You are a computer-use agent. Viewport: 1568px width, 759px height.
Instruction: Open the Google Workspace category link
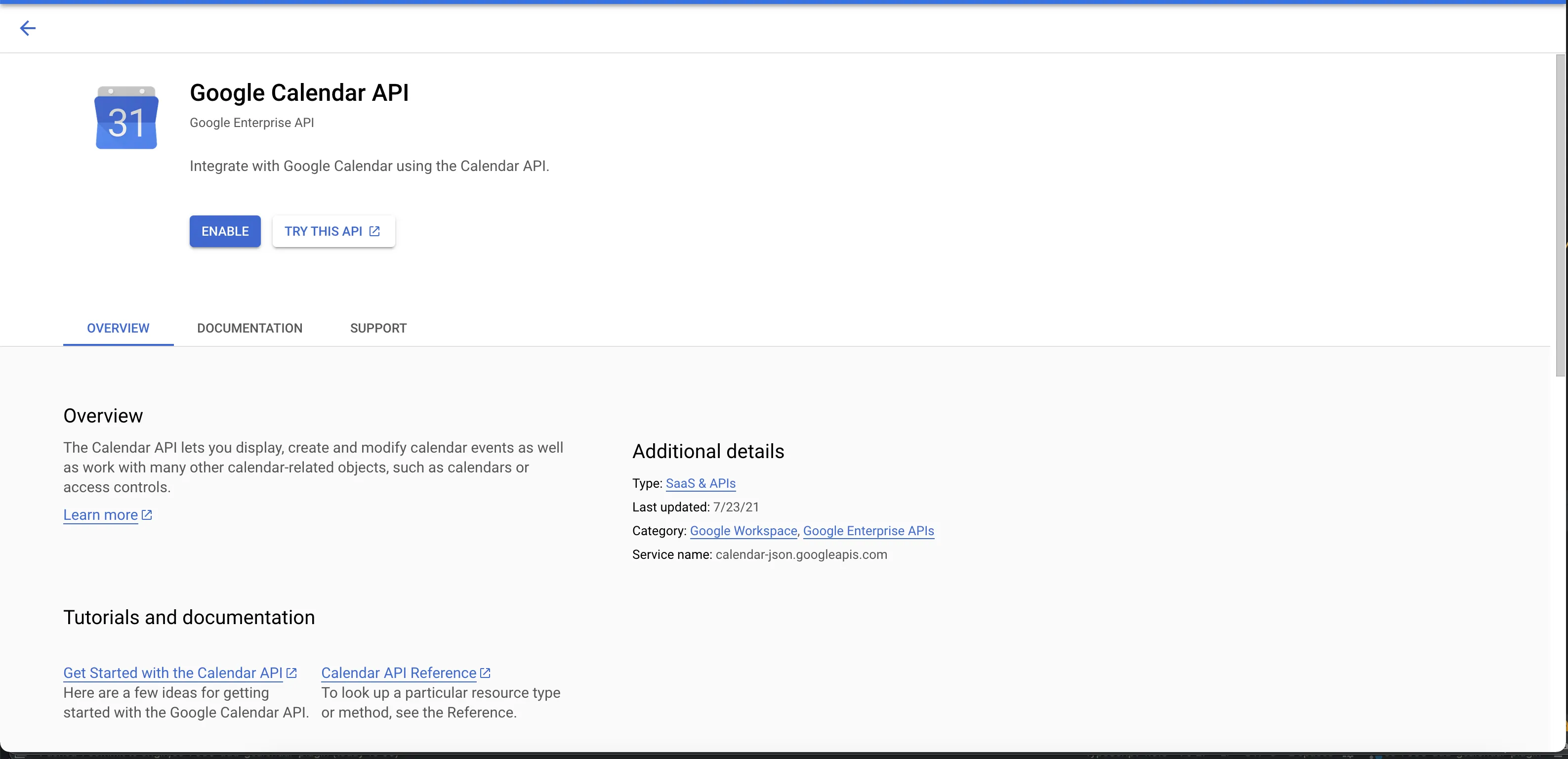coord(743,530)
